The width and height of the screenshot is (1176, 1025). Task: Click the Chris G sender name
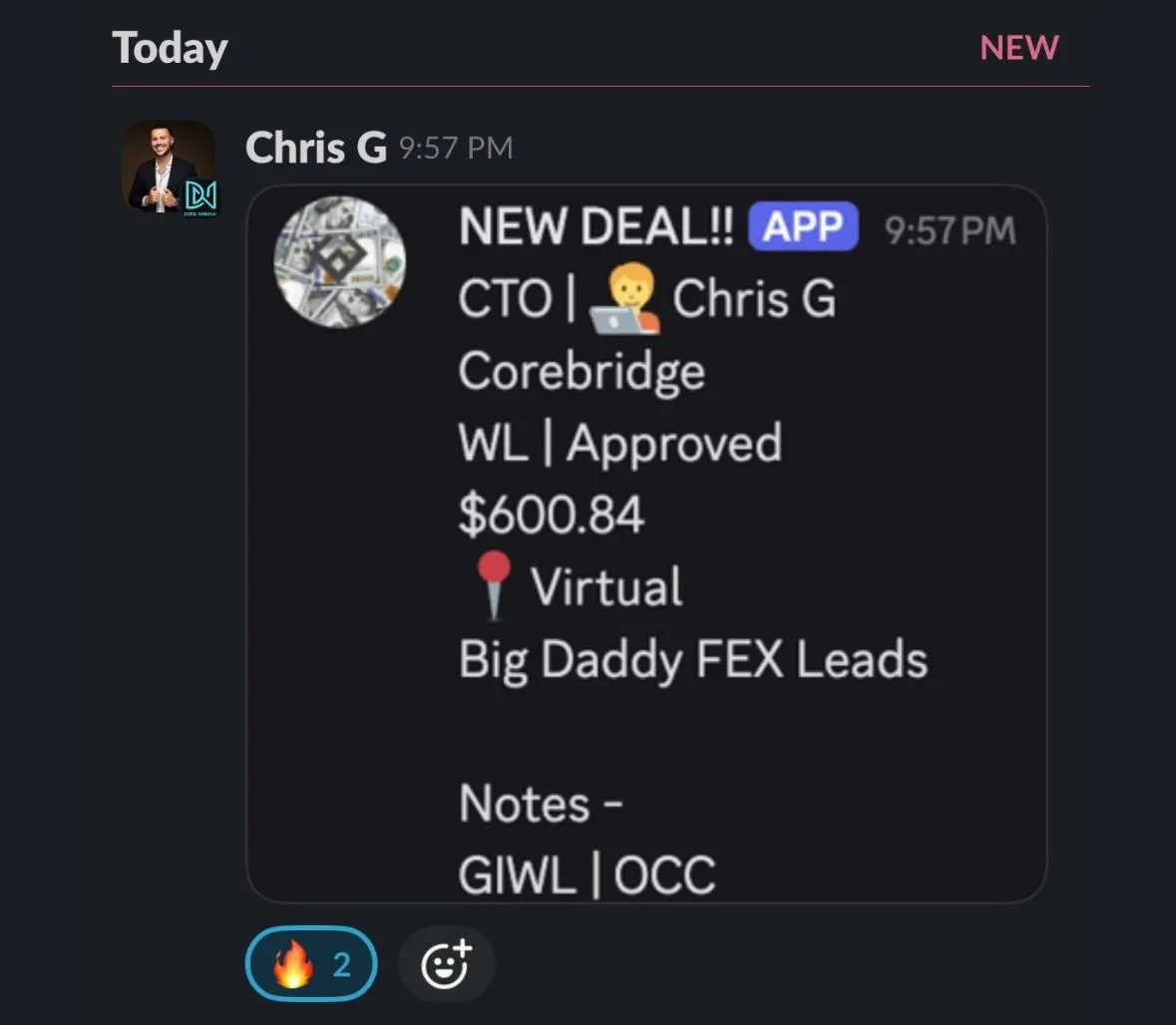316,147
